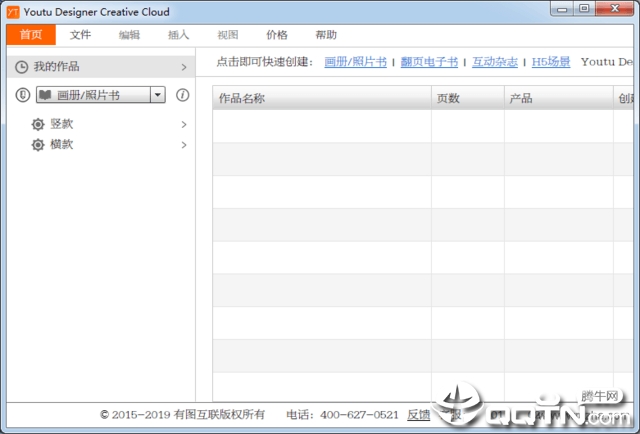Open the 价格 menu
The image size is (640, 434).
pyautogui.click(x=277, y=35)
